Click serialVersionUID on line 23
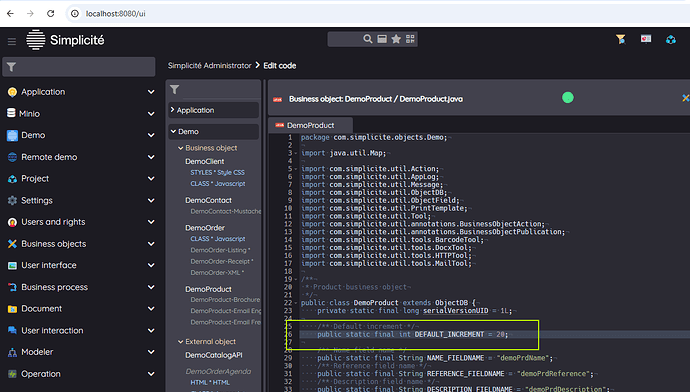This screenshot has width=690, height=392. [455, 311]
